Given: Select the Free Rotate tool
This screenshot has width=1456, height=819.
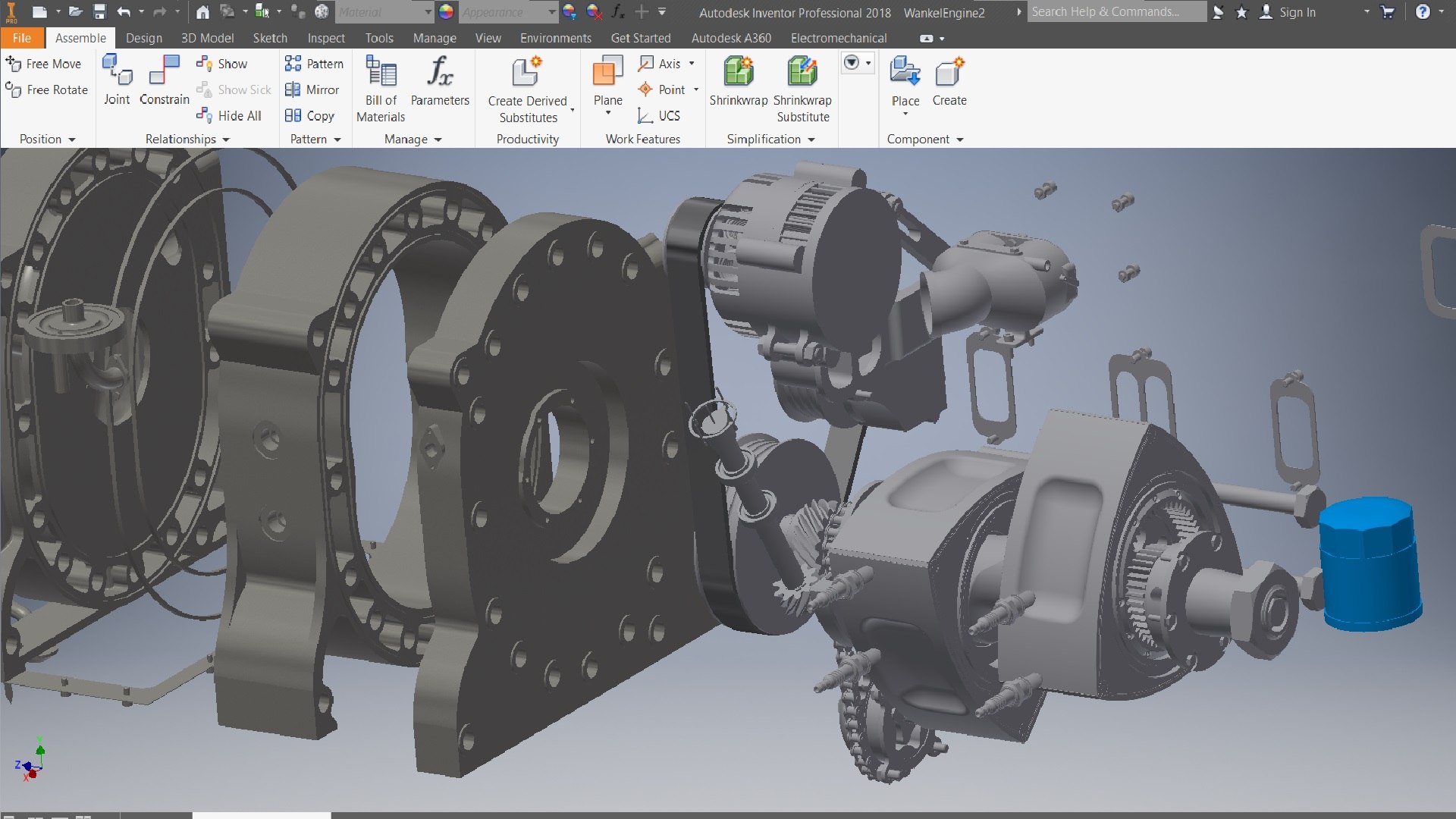Looking at the screenshot, I should (x=46, y=89).
